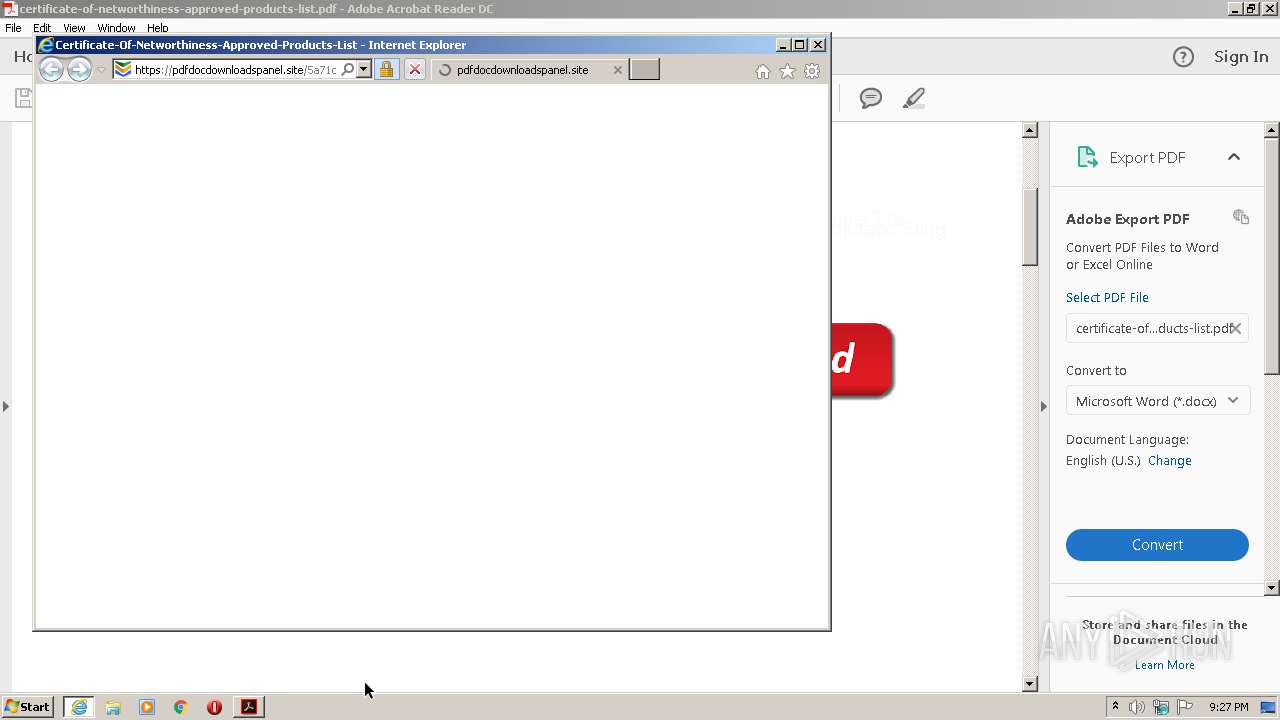
Task: Open Acrobat help question mark icon
Action: point(1183,57)
